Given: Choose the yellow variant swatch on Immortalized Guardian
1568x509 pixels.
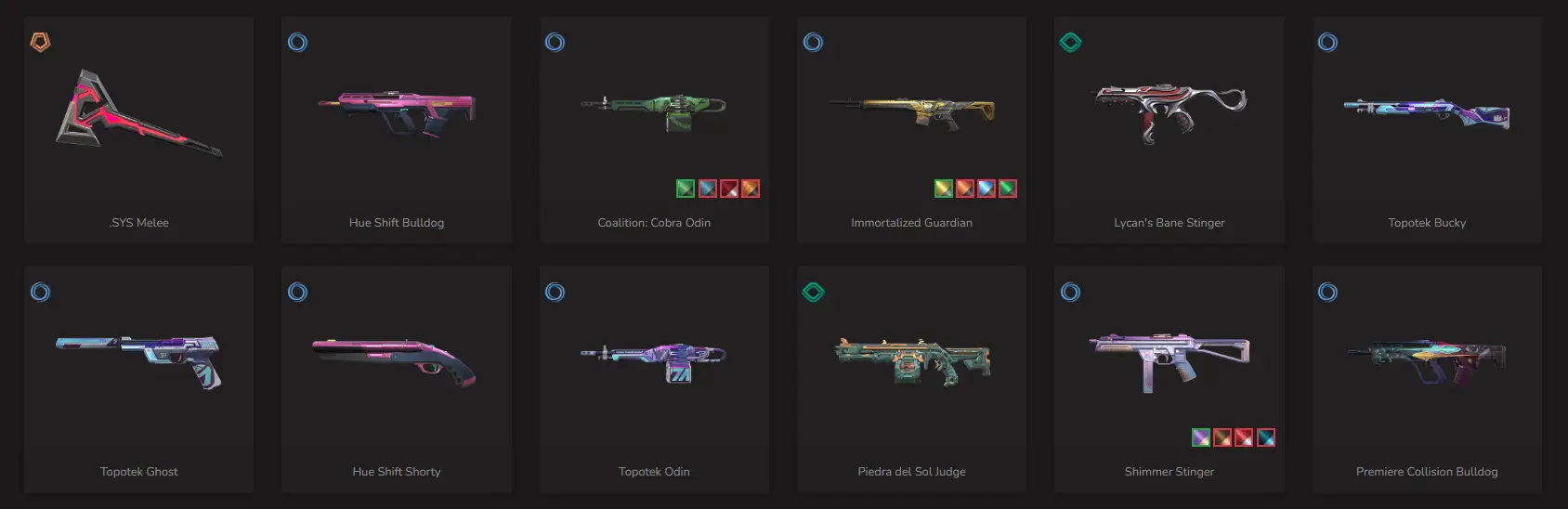Looking at the screenshot, I should click(x=943, y=189).
